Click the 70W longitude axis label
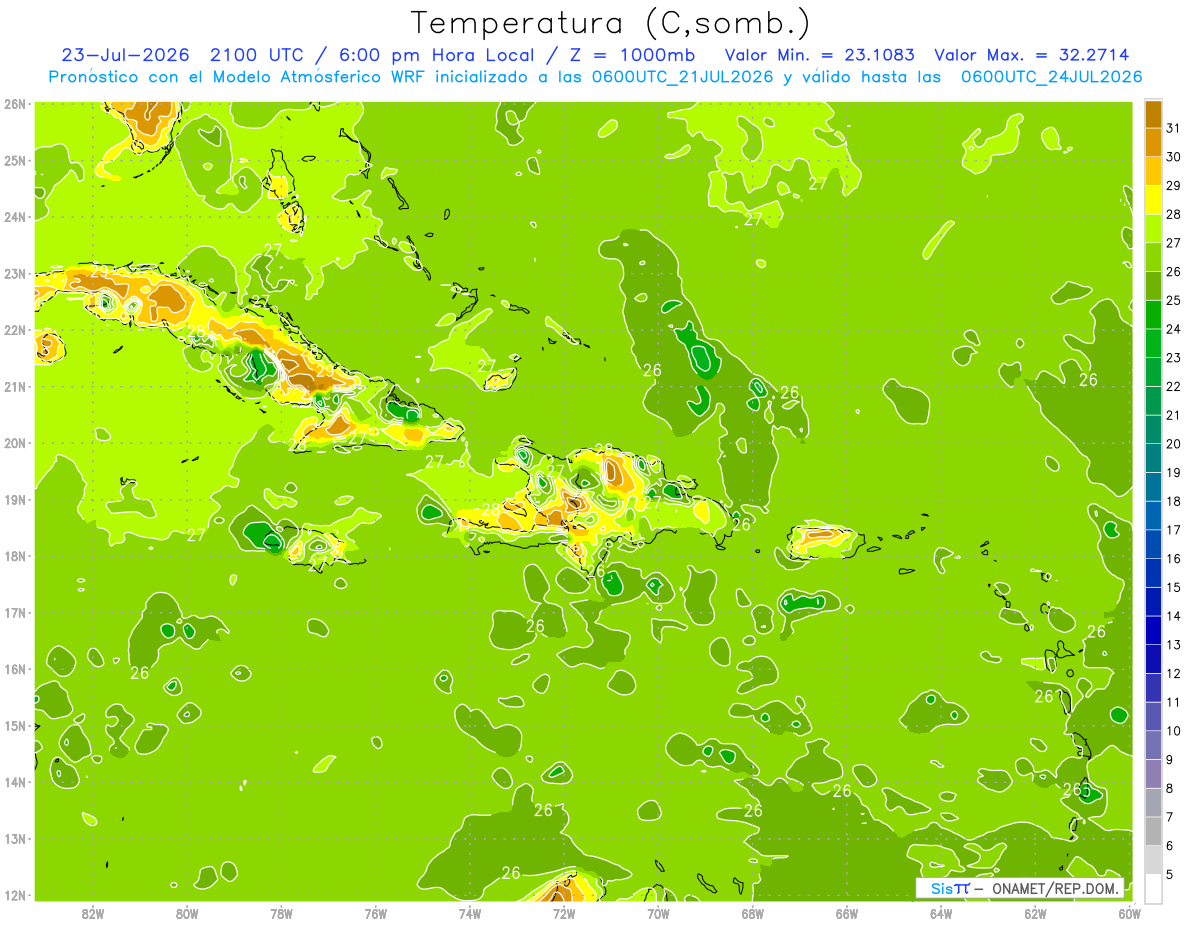1200x927 pixels. 658,913
